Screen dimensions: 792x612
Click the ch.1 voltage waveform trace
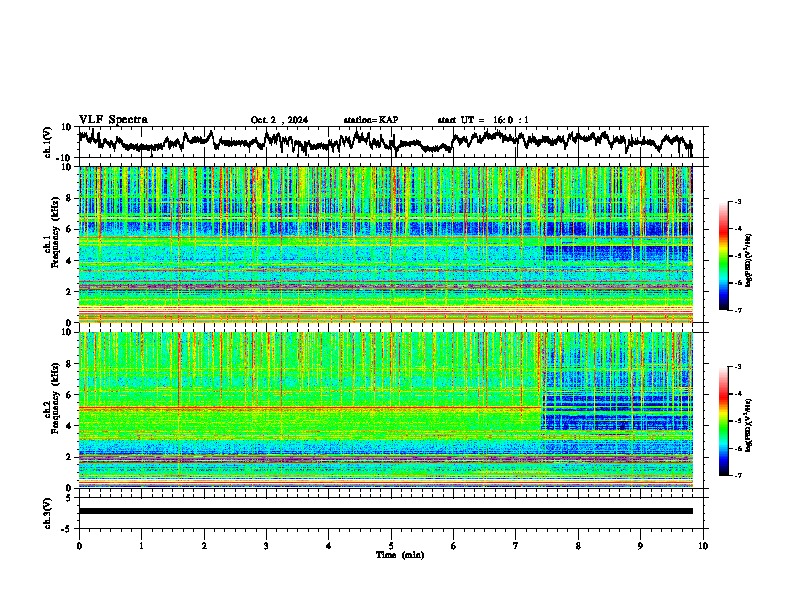pyautogui.click(x=385, y=141)
